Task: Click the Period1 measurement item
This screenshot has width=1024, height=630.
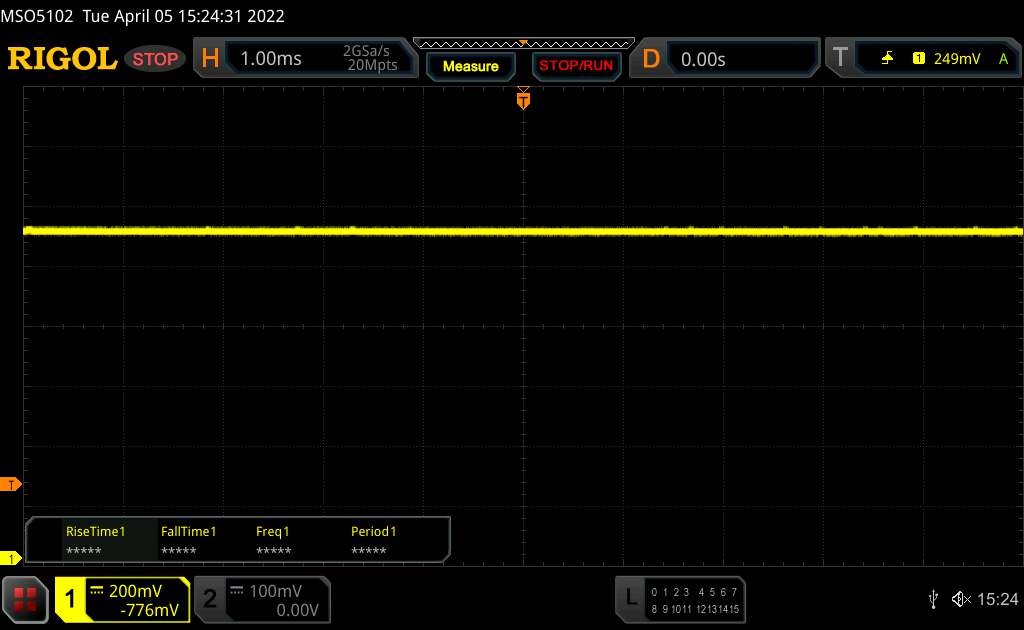Action: pos(373,540)
